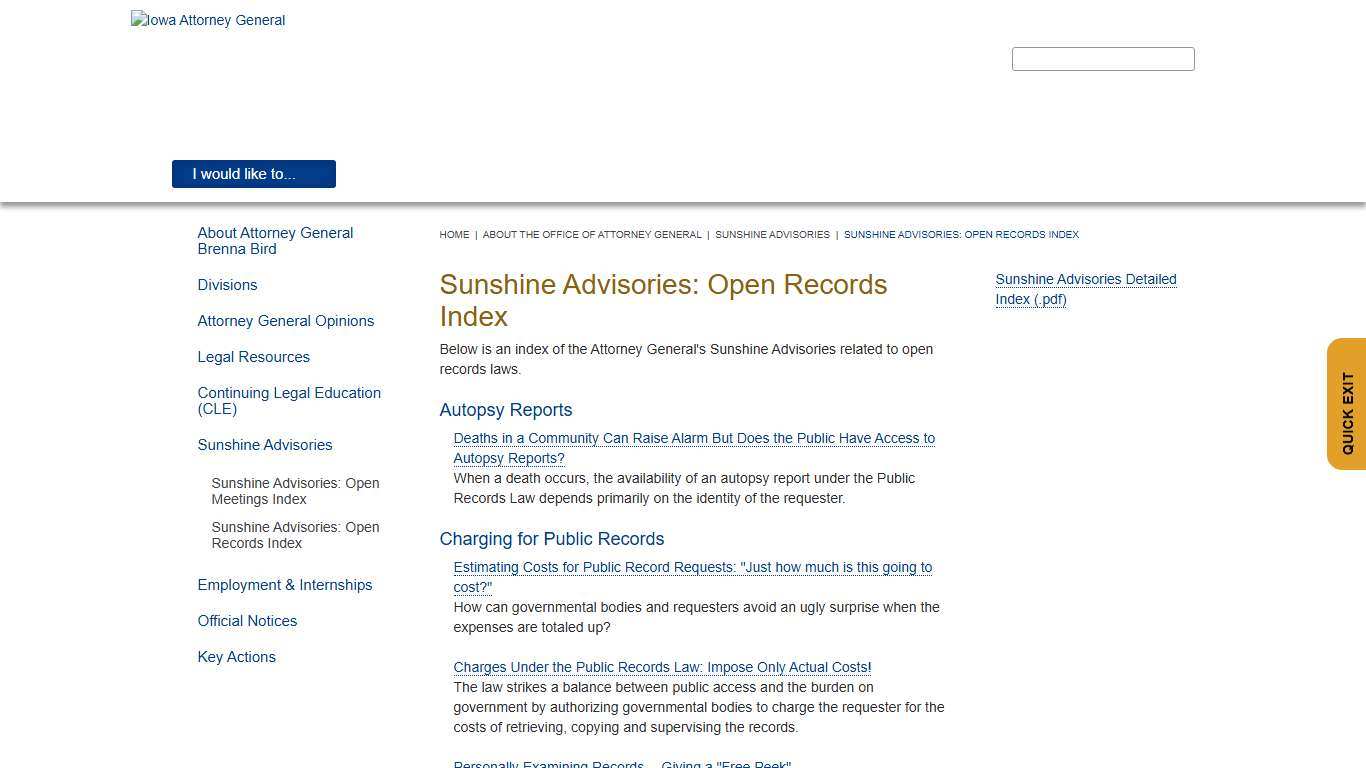Viewport: 1366px width, 768px height.
Task: Select Sunshine Advisories: Open Records Index
Action: [x=295, y=535]
